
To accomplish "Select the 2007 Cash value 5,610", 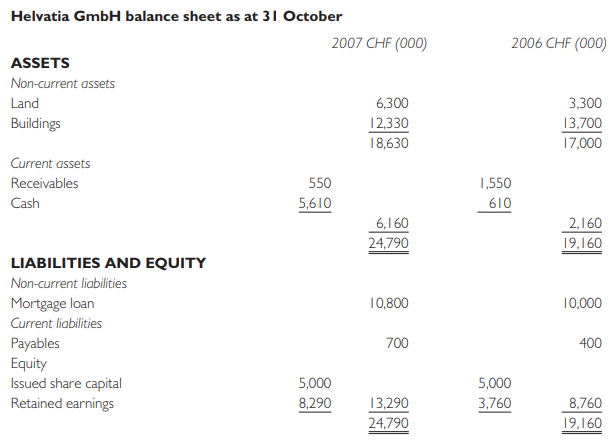I will (x=315, y=203).
